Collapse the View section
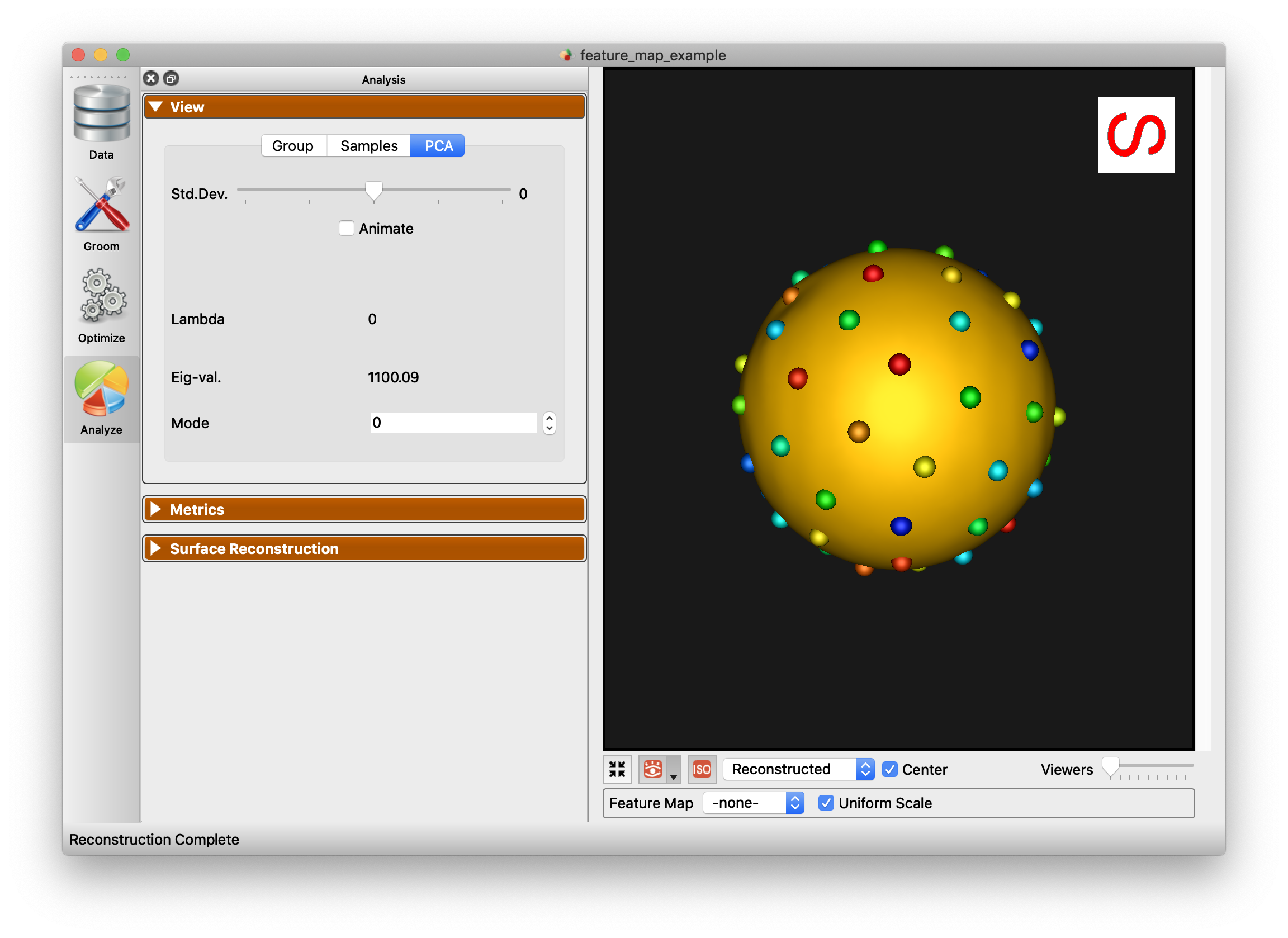 point(364,107)
